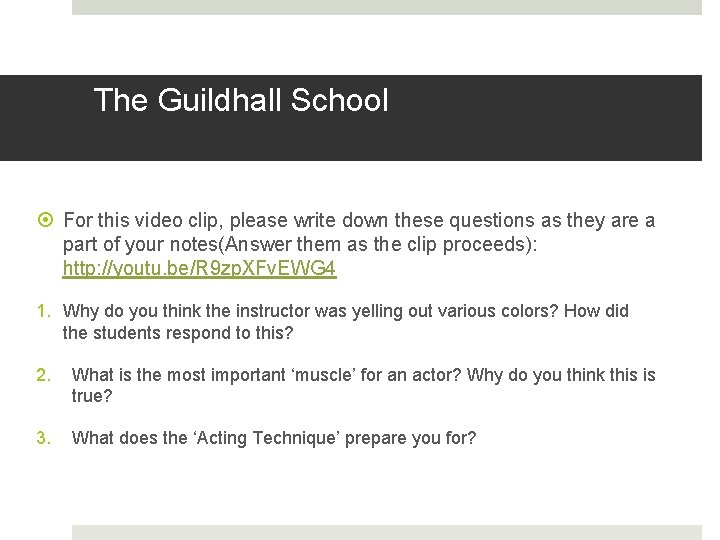Select the number "3." list marker
The width and height of the screenshot is (720, 540).
[43, 438]
